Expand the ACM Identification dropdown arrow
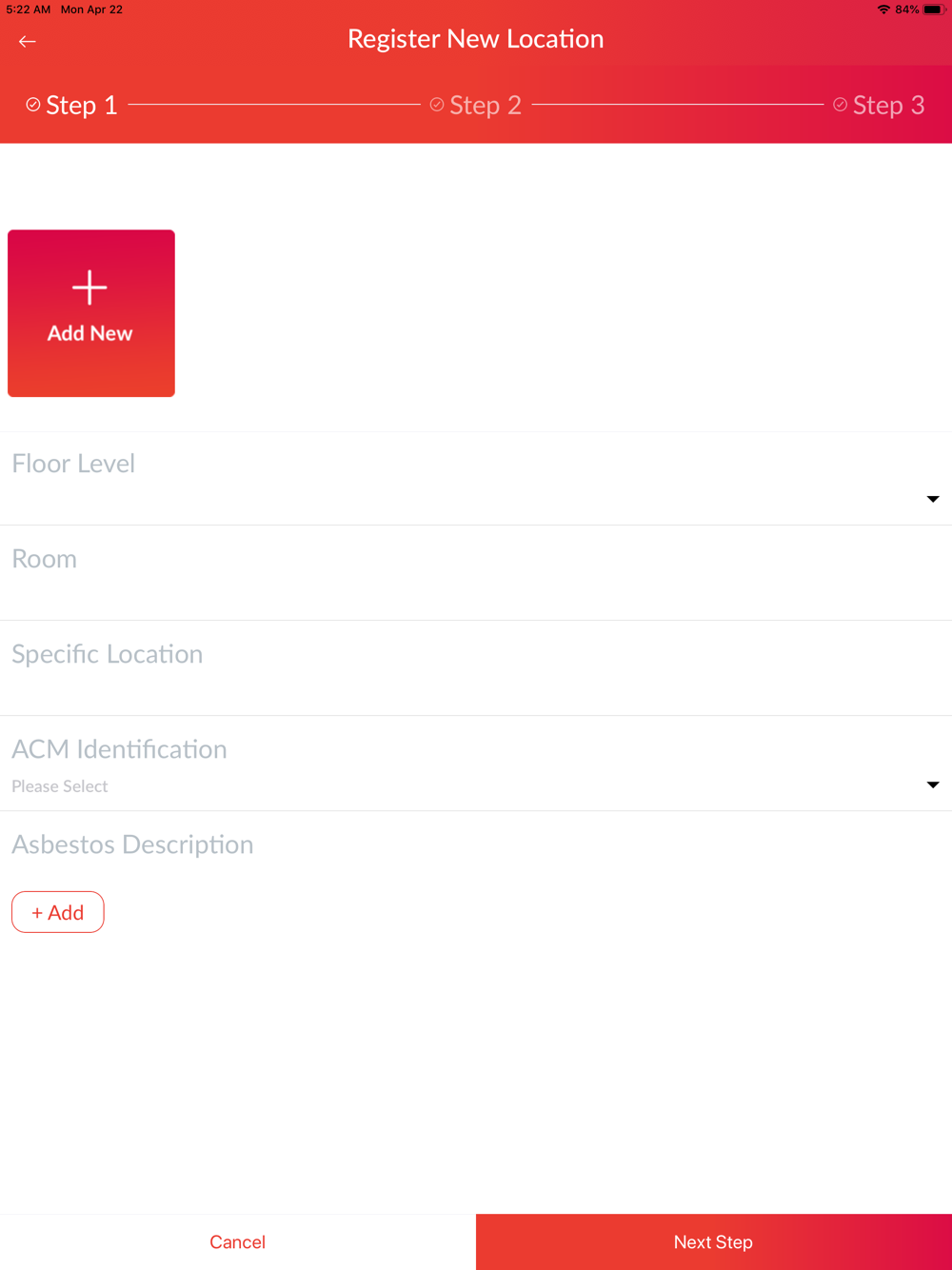 (x=933, y=784)
